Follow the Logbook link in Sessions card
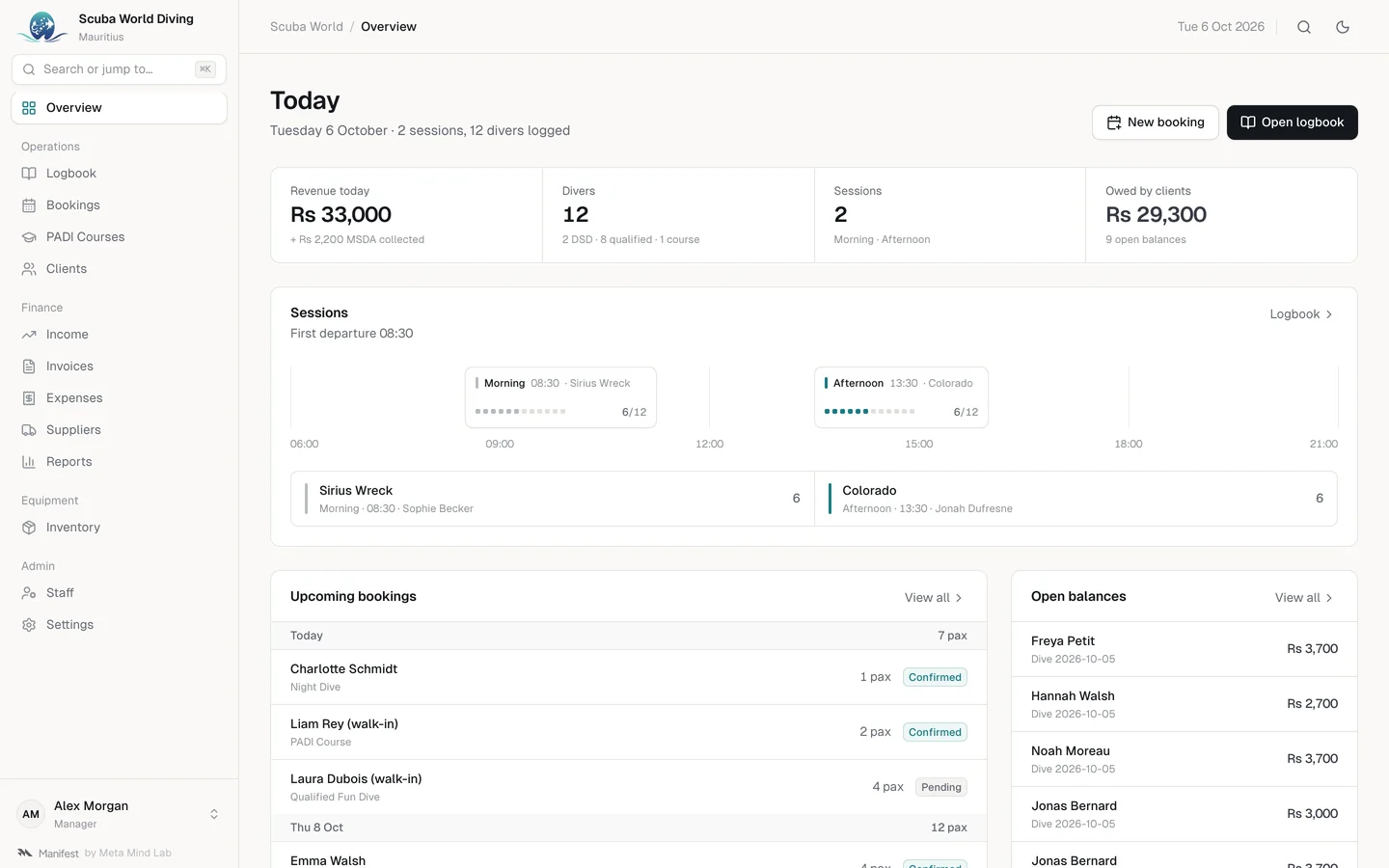This screenshot has height=868, width=1389. point(1301,314)
